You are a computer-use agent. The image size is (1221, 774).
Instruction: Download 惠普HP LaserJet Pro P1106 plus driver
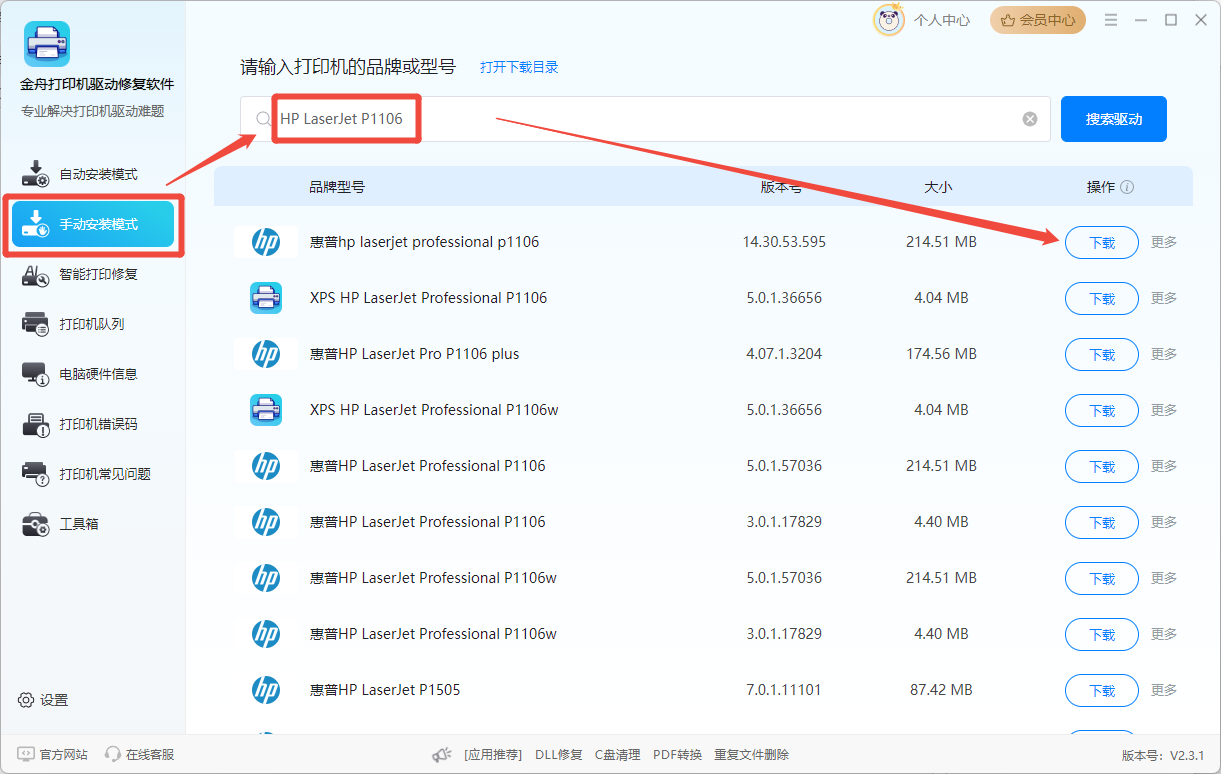[x=1102, y=354]
